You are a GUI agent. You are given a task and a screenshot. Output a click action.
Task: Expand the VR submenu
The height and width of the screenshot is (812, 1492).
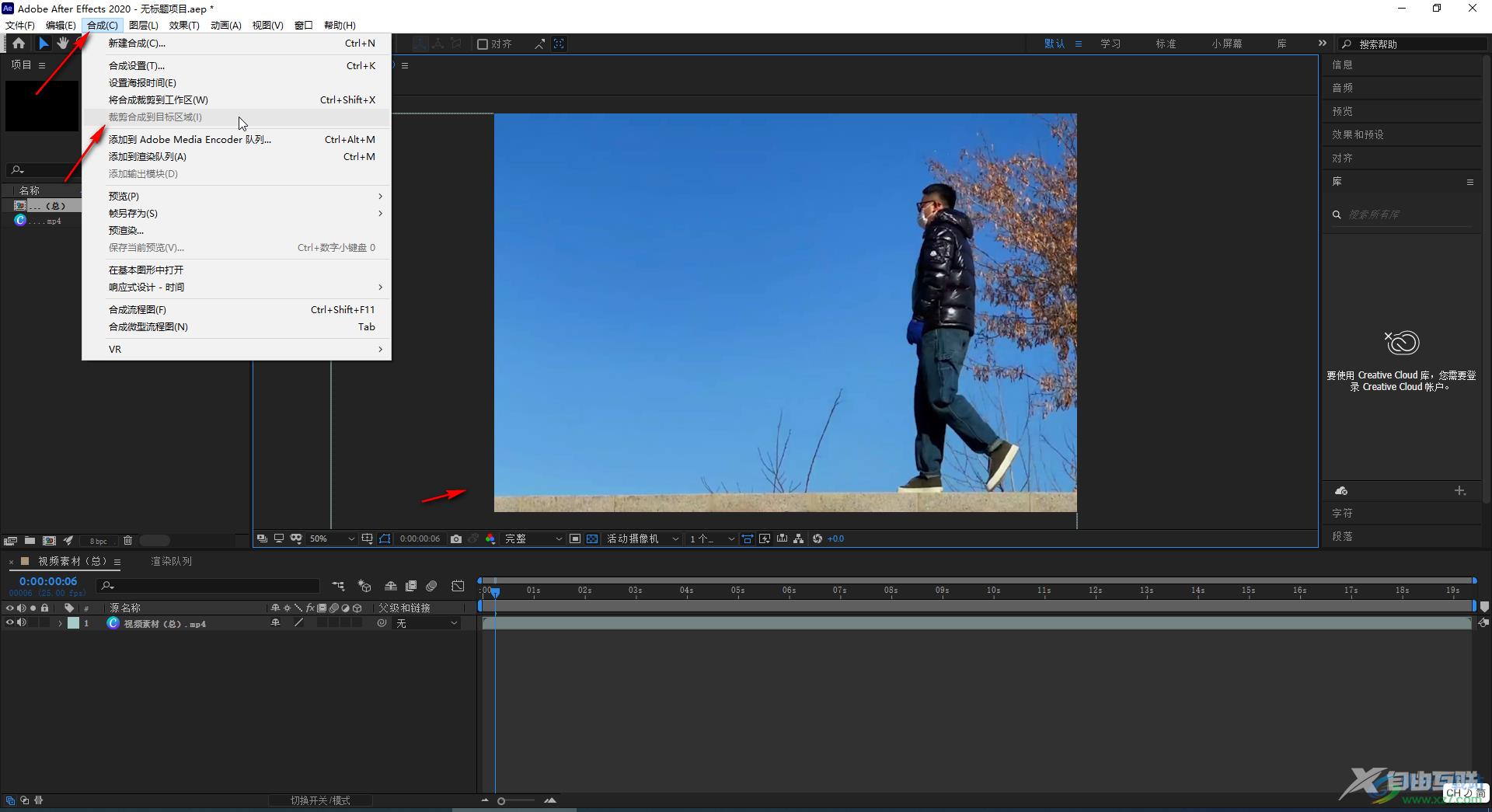[x=236, y=350]
